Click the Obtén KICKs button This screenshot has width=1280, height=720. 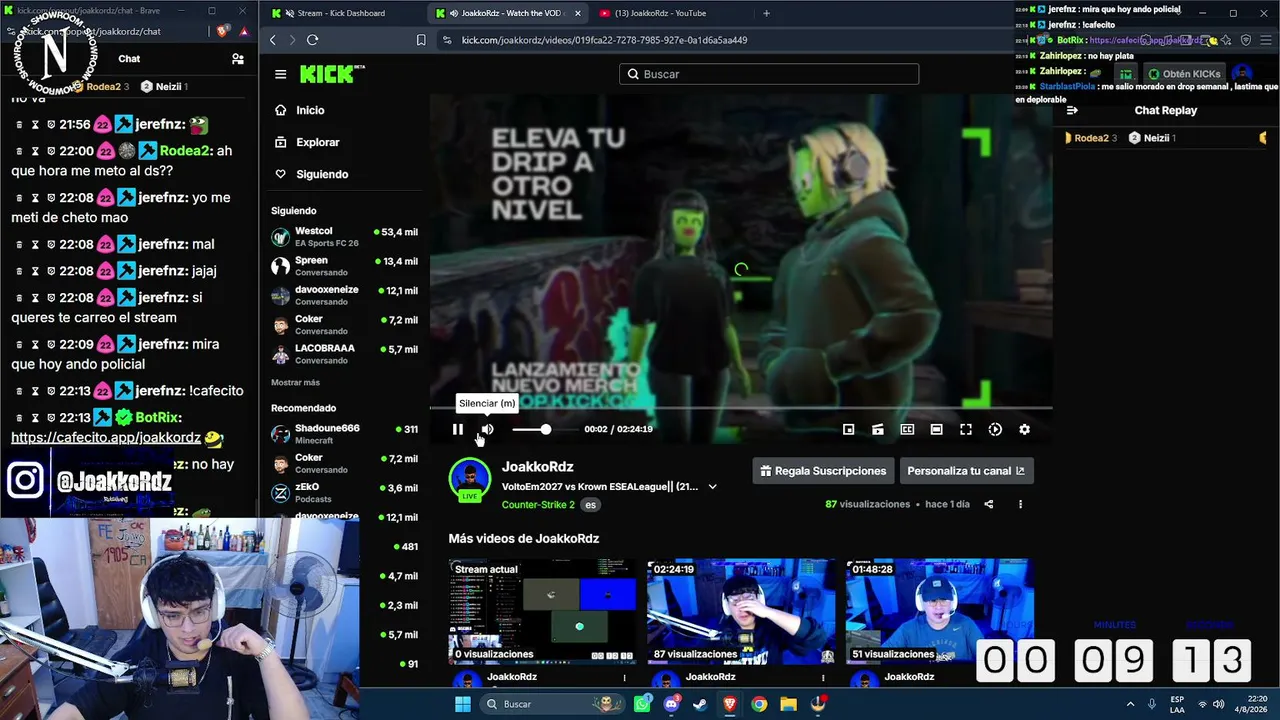coord(1184,74)
